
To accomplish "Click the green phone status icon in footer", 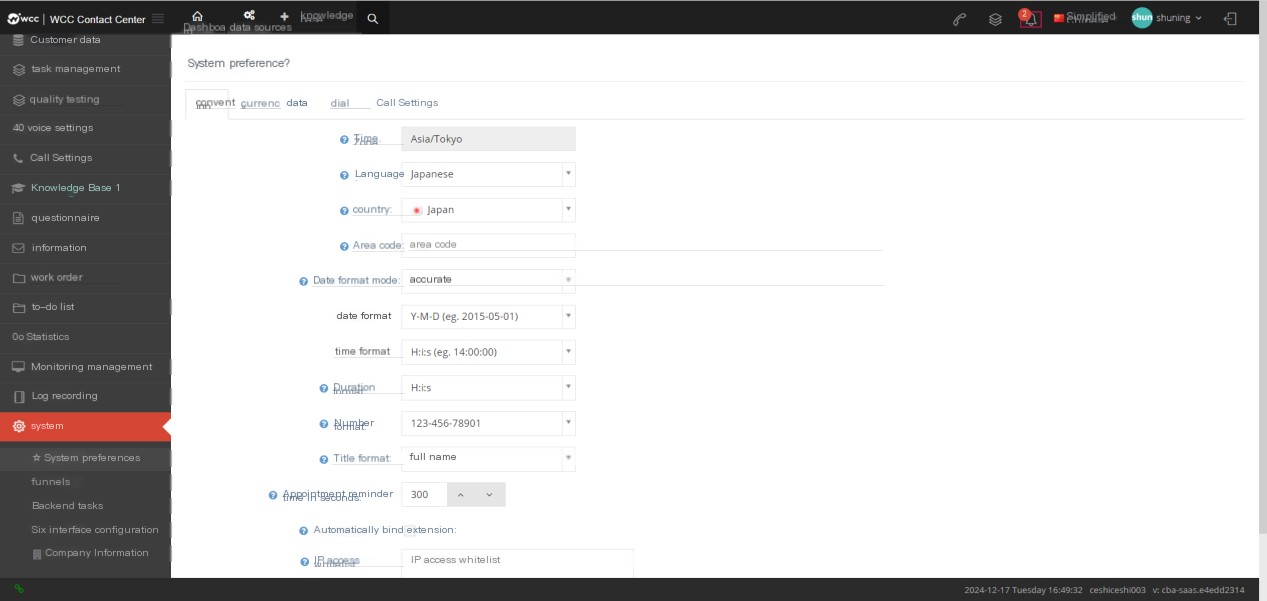I will coord(19,589).
